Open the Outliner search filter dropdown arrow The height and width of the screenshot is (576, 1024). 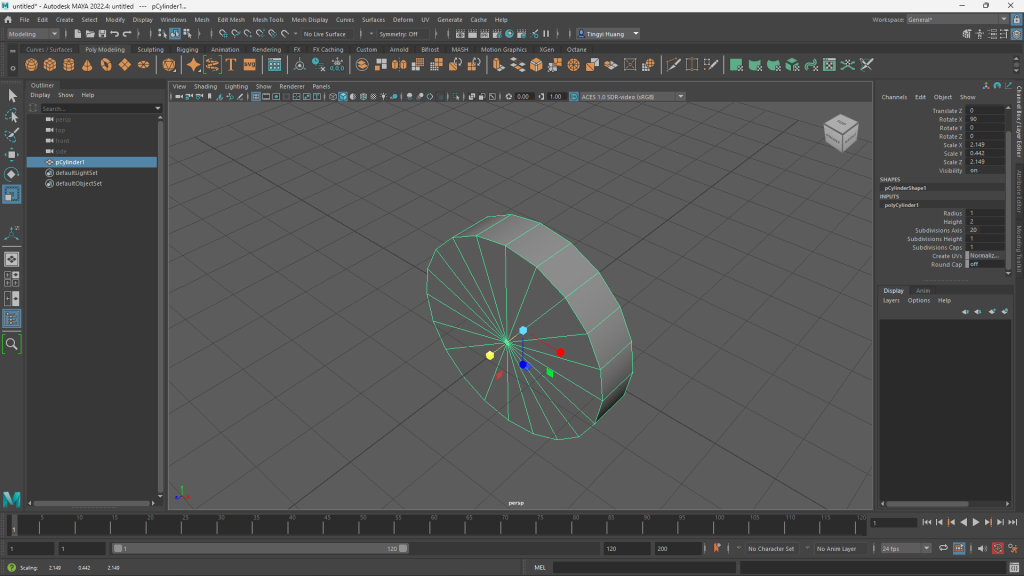click(157, 108)
